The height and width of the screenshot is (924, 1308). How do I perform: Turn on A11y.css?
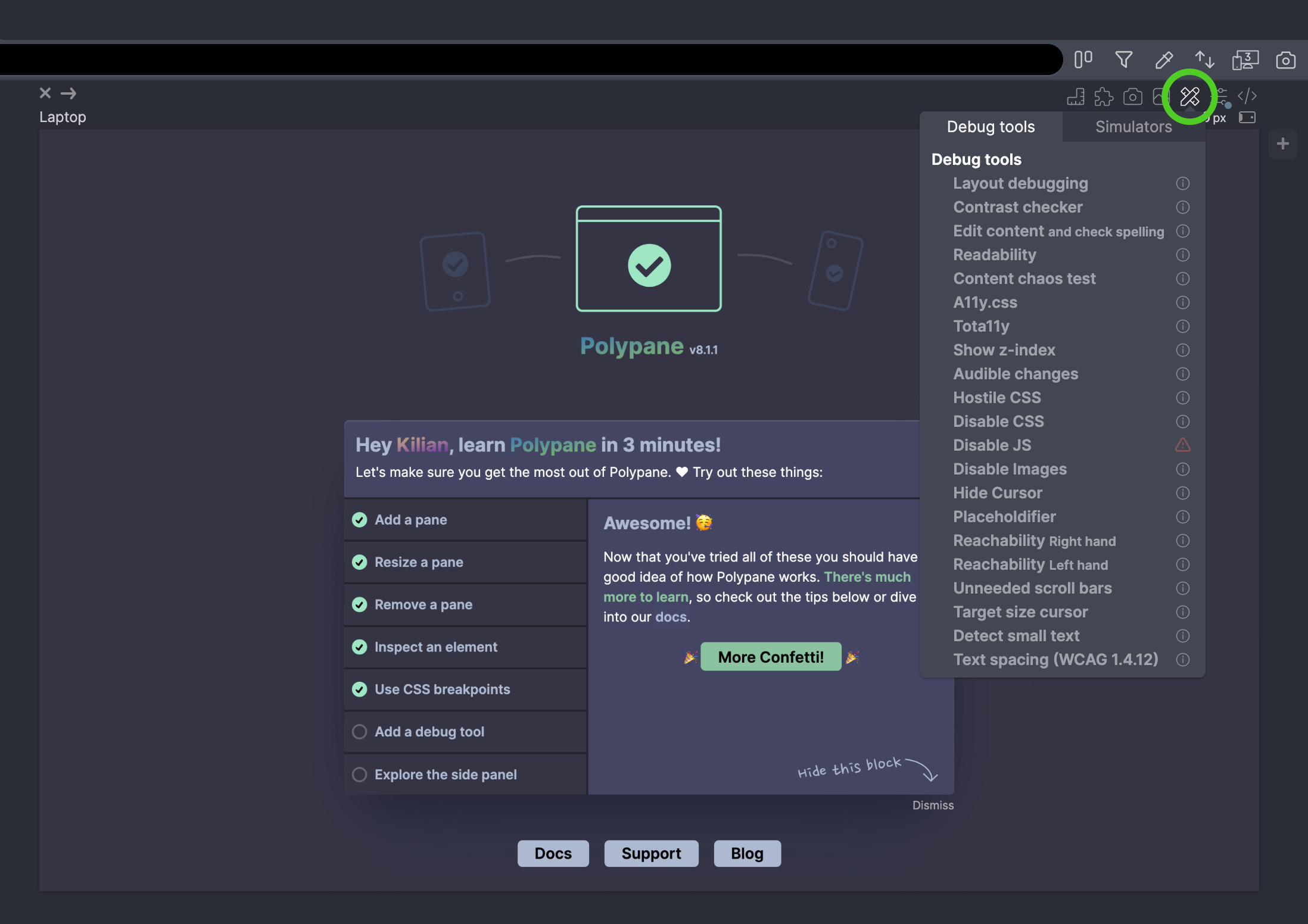985,302
